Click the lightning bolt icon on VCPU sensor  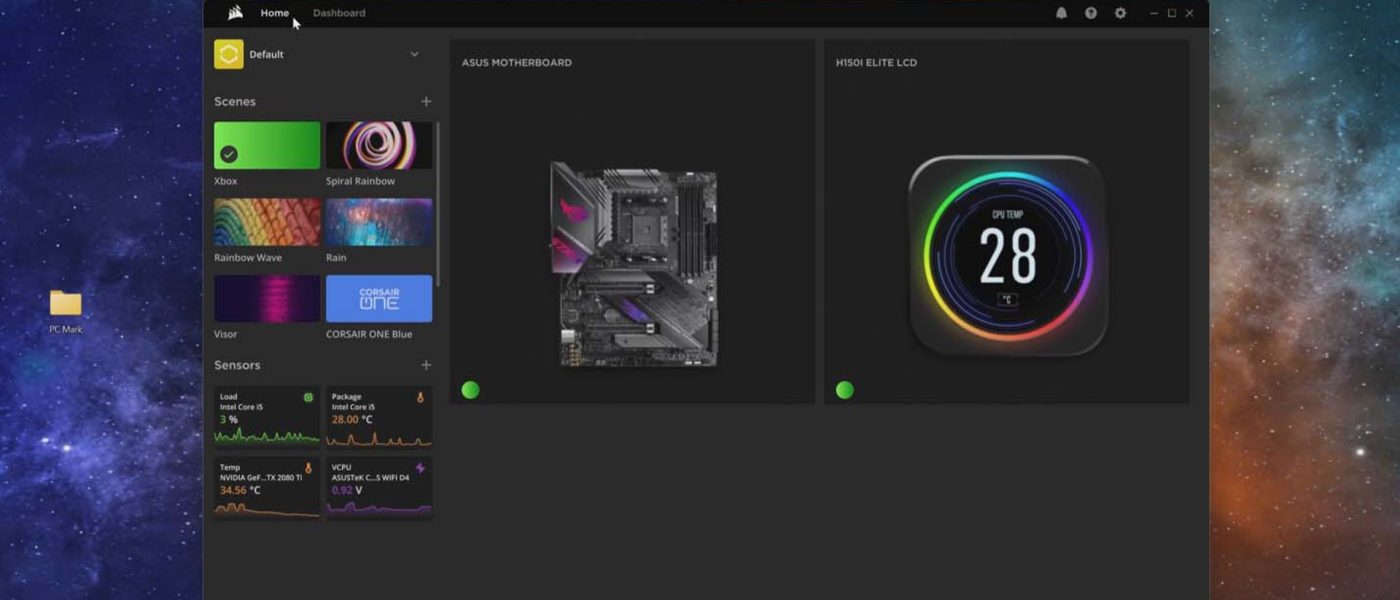pyautogui.click(x=420, y=468)
